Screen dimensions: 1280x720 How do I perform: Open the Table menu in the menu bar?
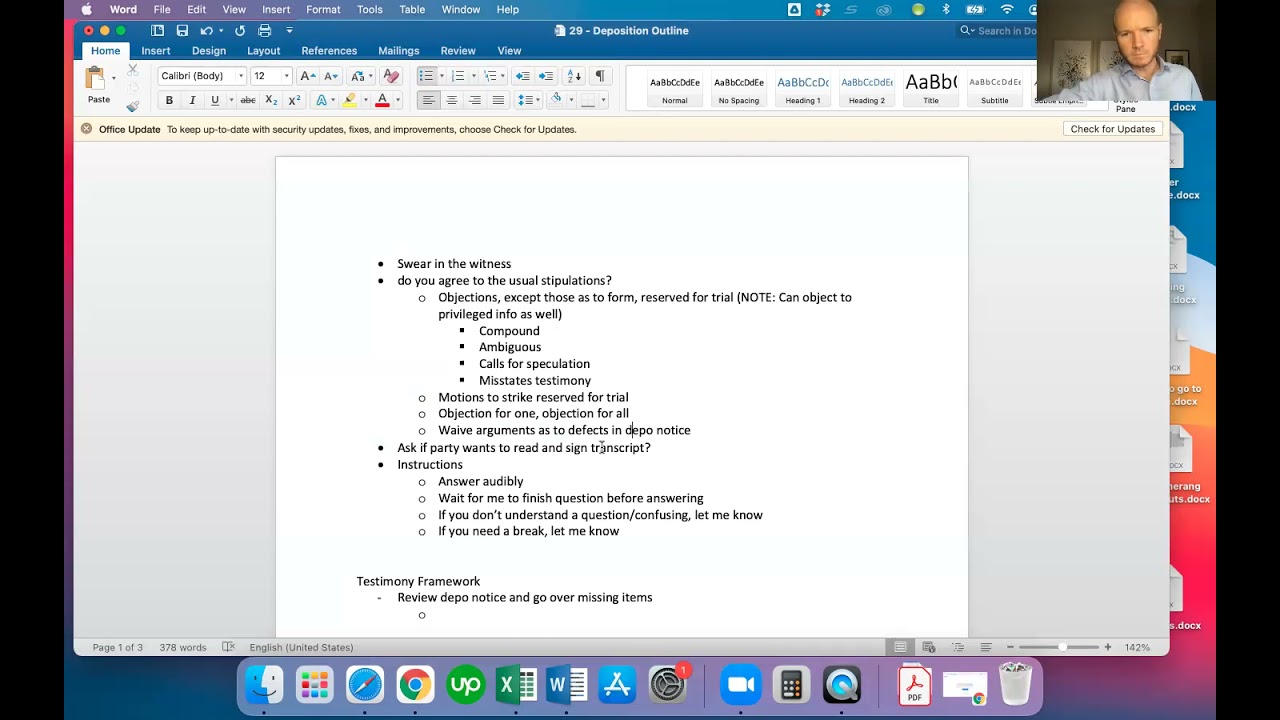412,9
